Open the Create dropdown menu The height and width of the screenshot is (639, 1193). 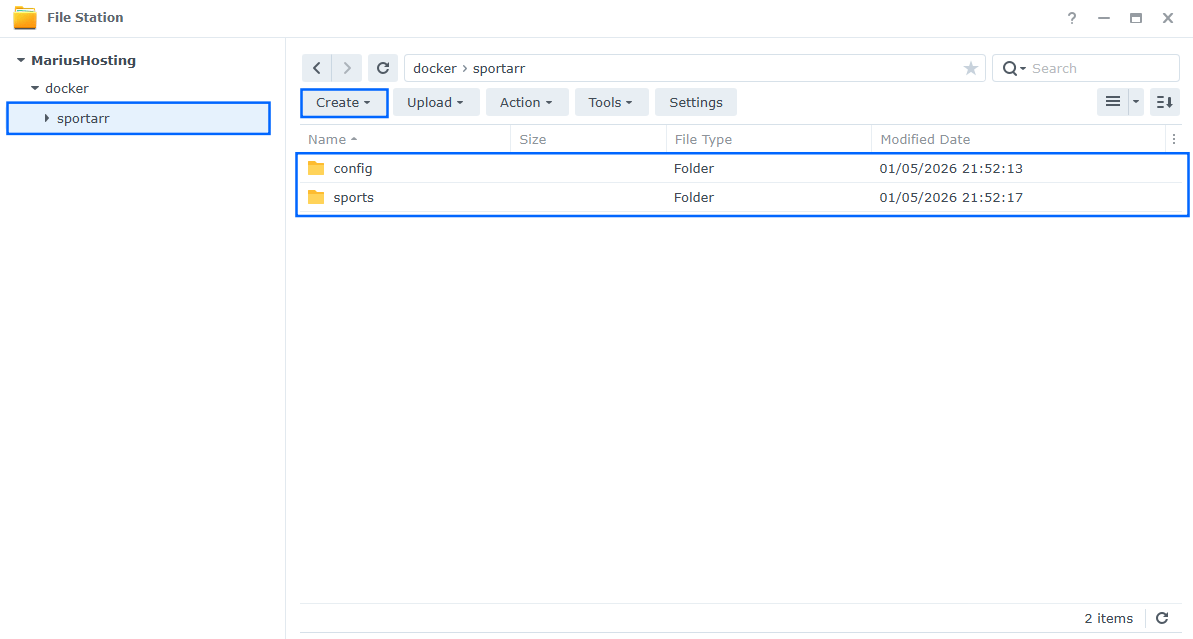click(x=343, y=101)
